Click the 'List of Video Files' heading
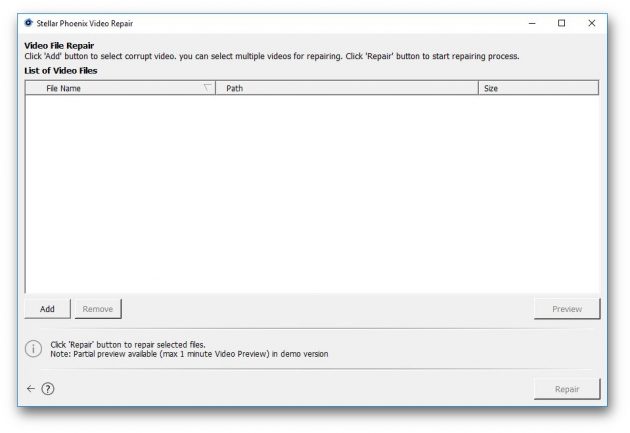Image resolution: width=630 pixels, height=433 pixels. click(x=61, y=71)
